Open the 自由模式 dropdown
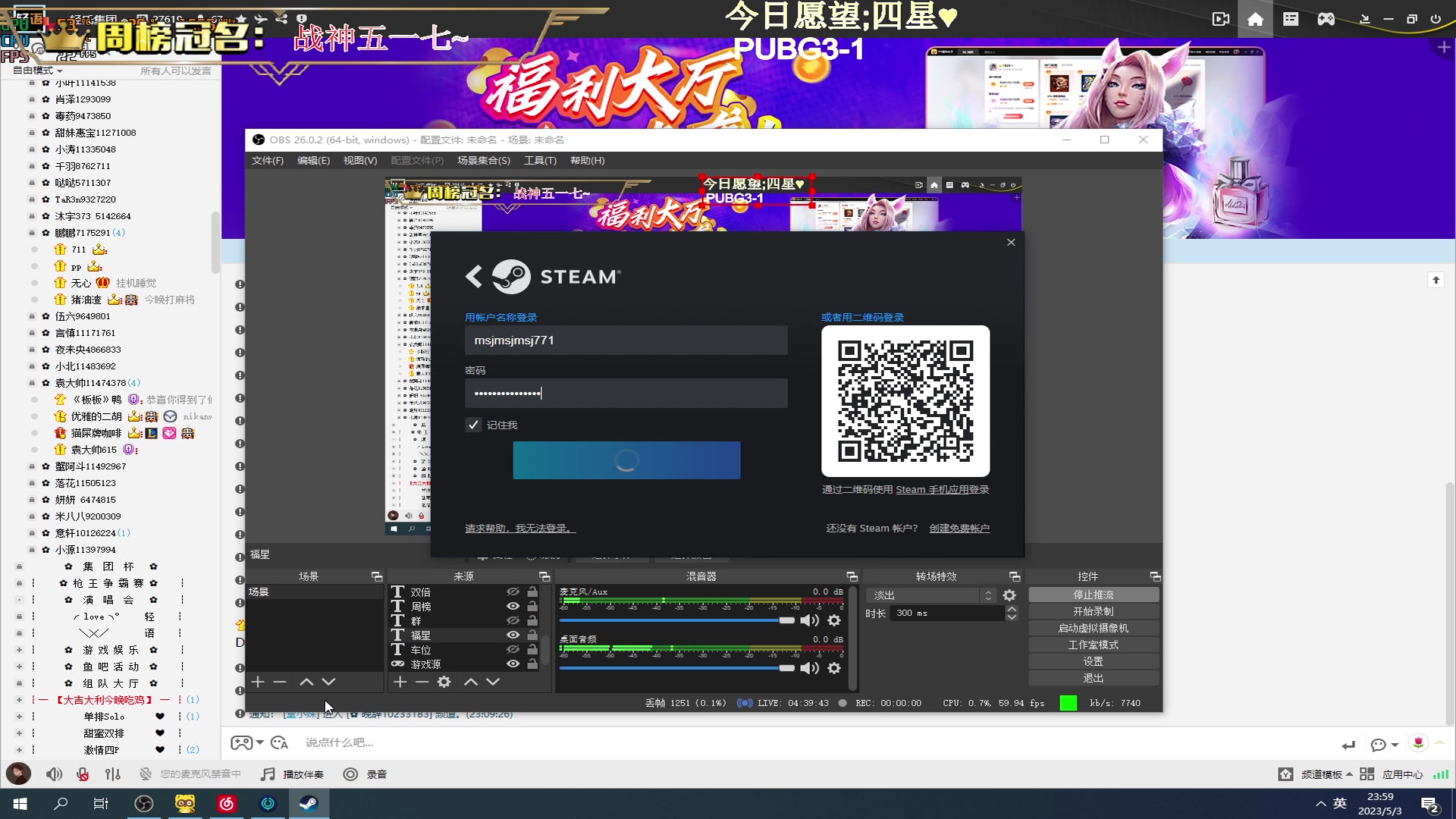1456x819 pixels. coord(38,71)
